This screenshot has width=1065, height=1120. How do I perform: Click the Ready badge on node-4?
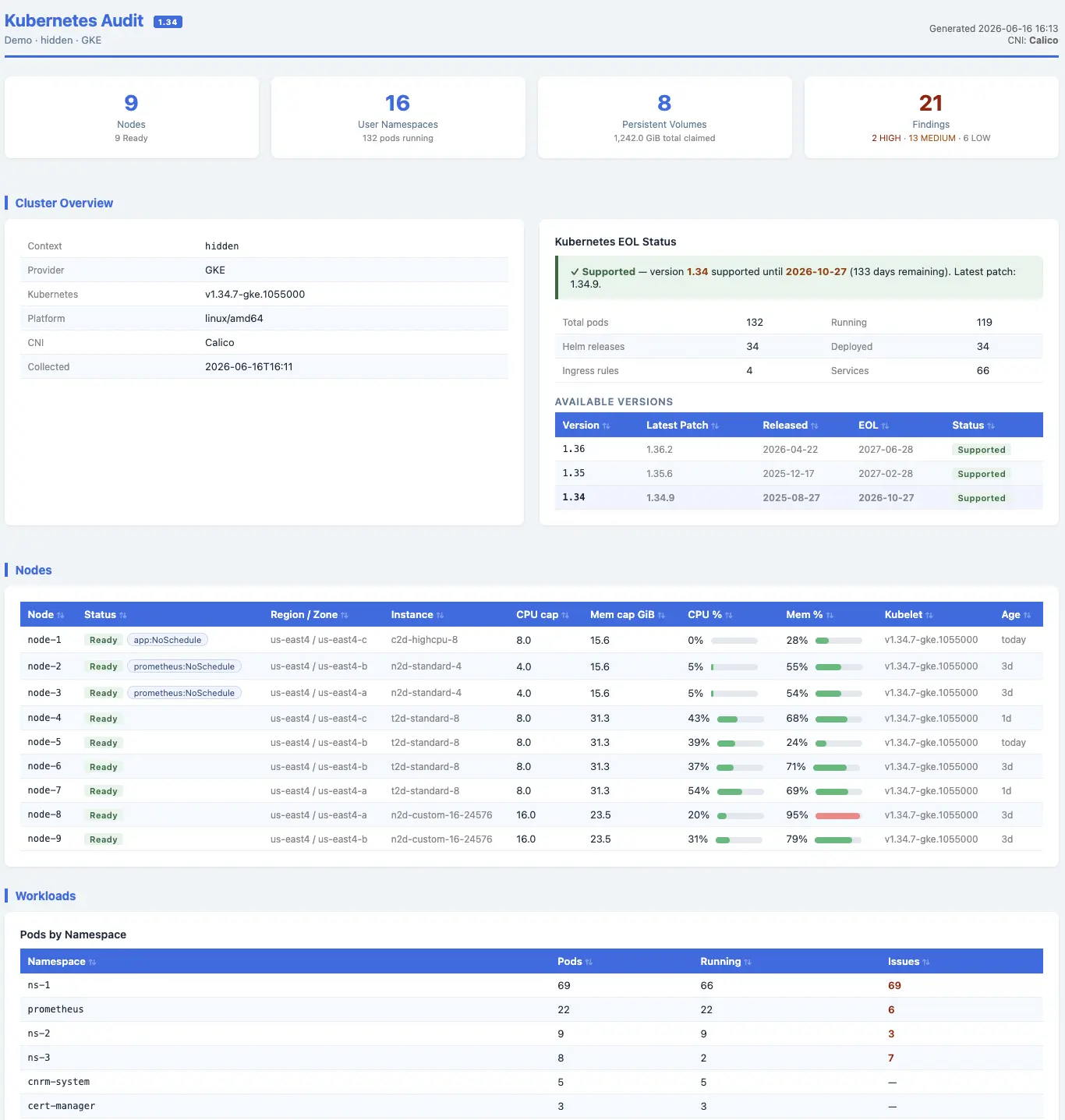(104, 719)
